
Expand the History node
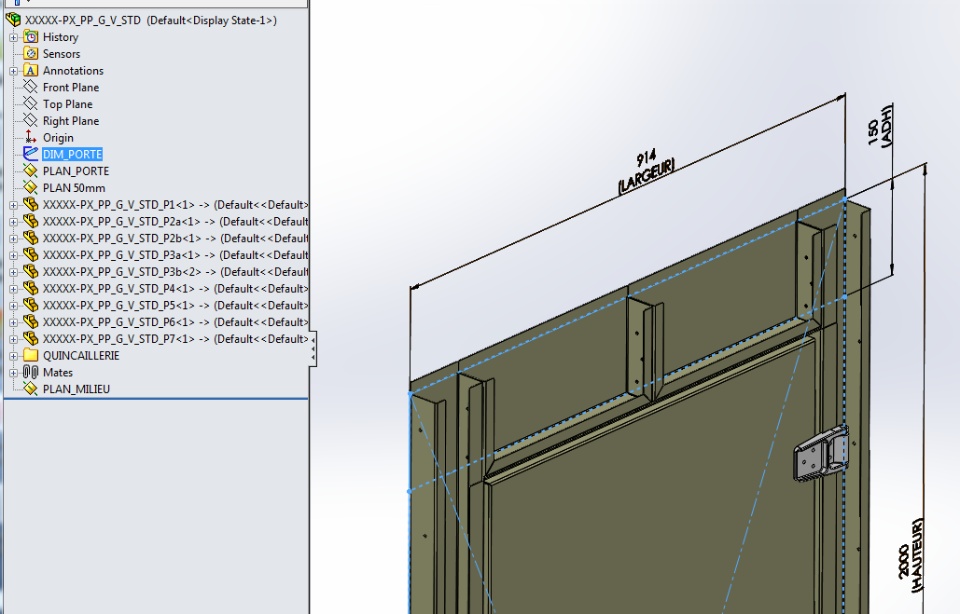click(13, 37)
